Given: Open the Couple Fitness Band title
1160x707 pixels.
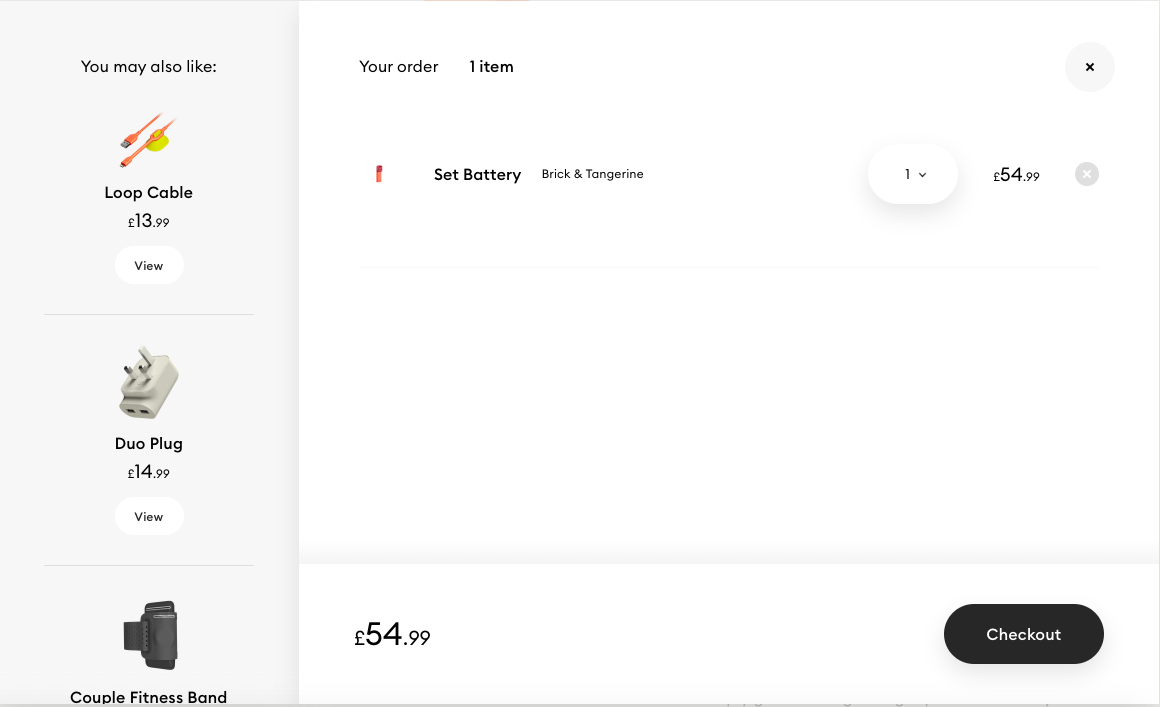Looking at the screenshot, I should click(149, 697).
